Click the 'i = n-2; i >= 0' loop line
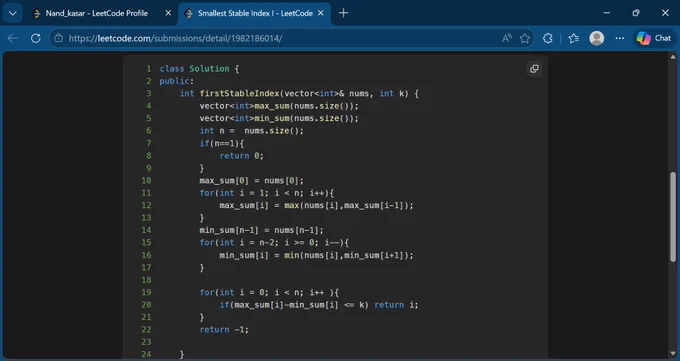Image resolution: width=680 pixels, height=361 pixels. (274, 243)
